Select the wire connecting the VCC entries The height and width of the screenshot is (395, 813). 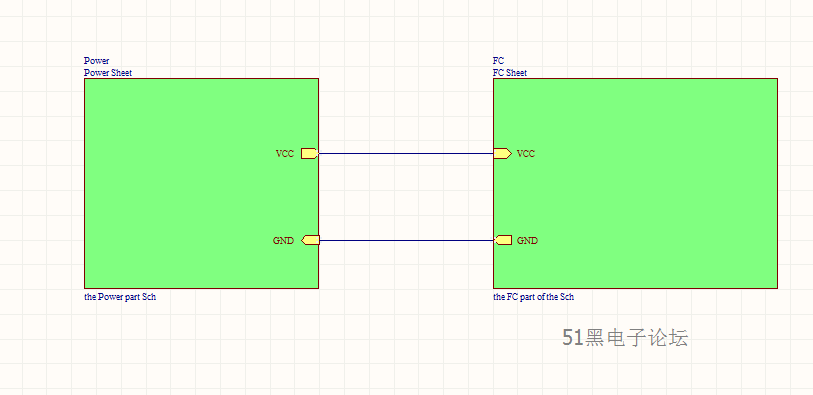click(406, 153)
